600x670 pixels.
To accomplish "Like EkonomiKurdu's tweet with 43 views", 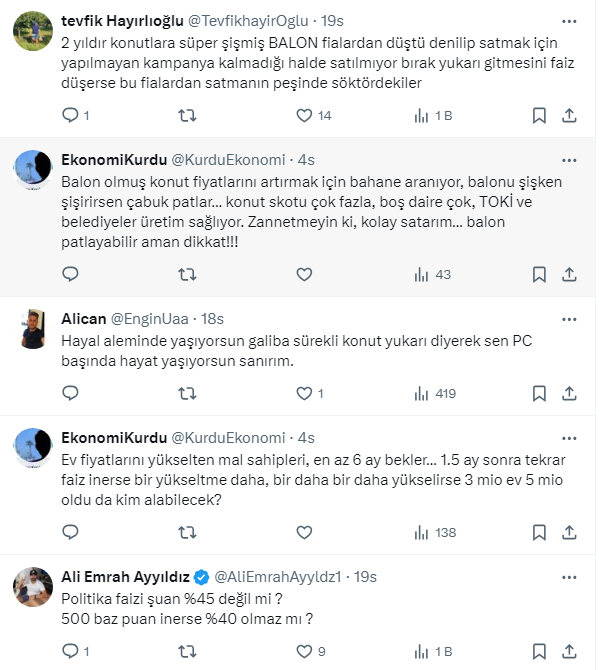I will 304,274.
